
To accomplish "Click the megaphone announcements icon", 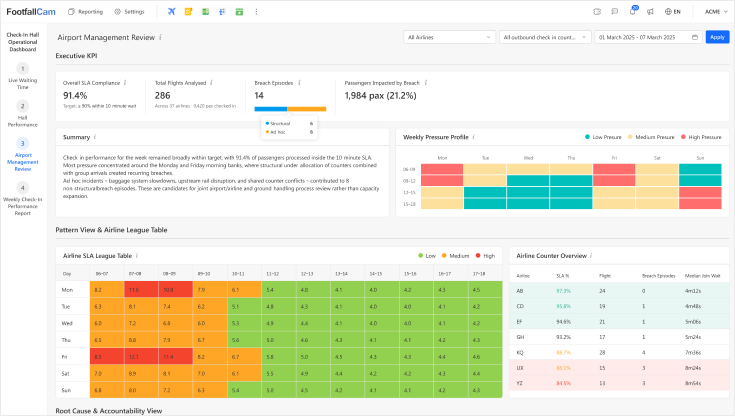I will pyautogui.click(x=651, y=11).
